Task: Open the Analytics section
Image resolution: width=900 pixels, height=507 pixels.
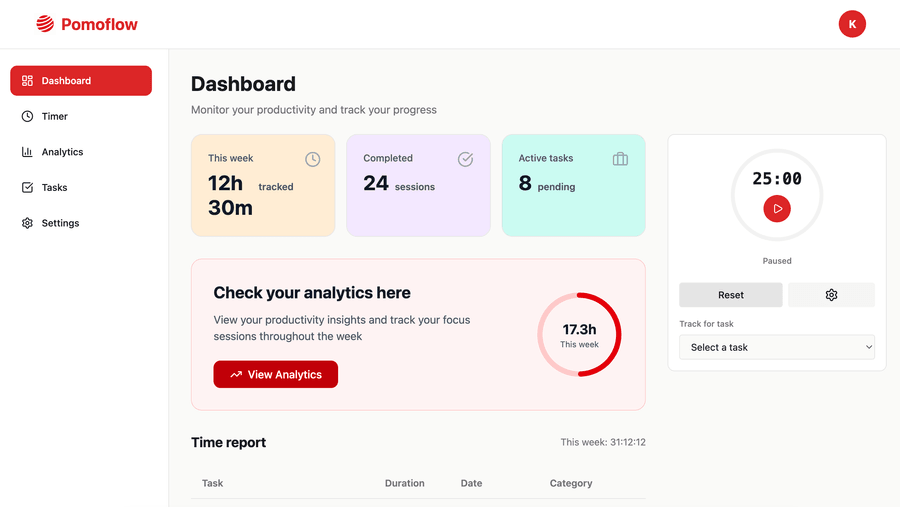Action: [x=81, y=152]
